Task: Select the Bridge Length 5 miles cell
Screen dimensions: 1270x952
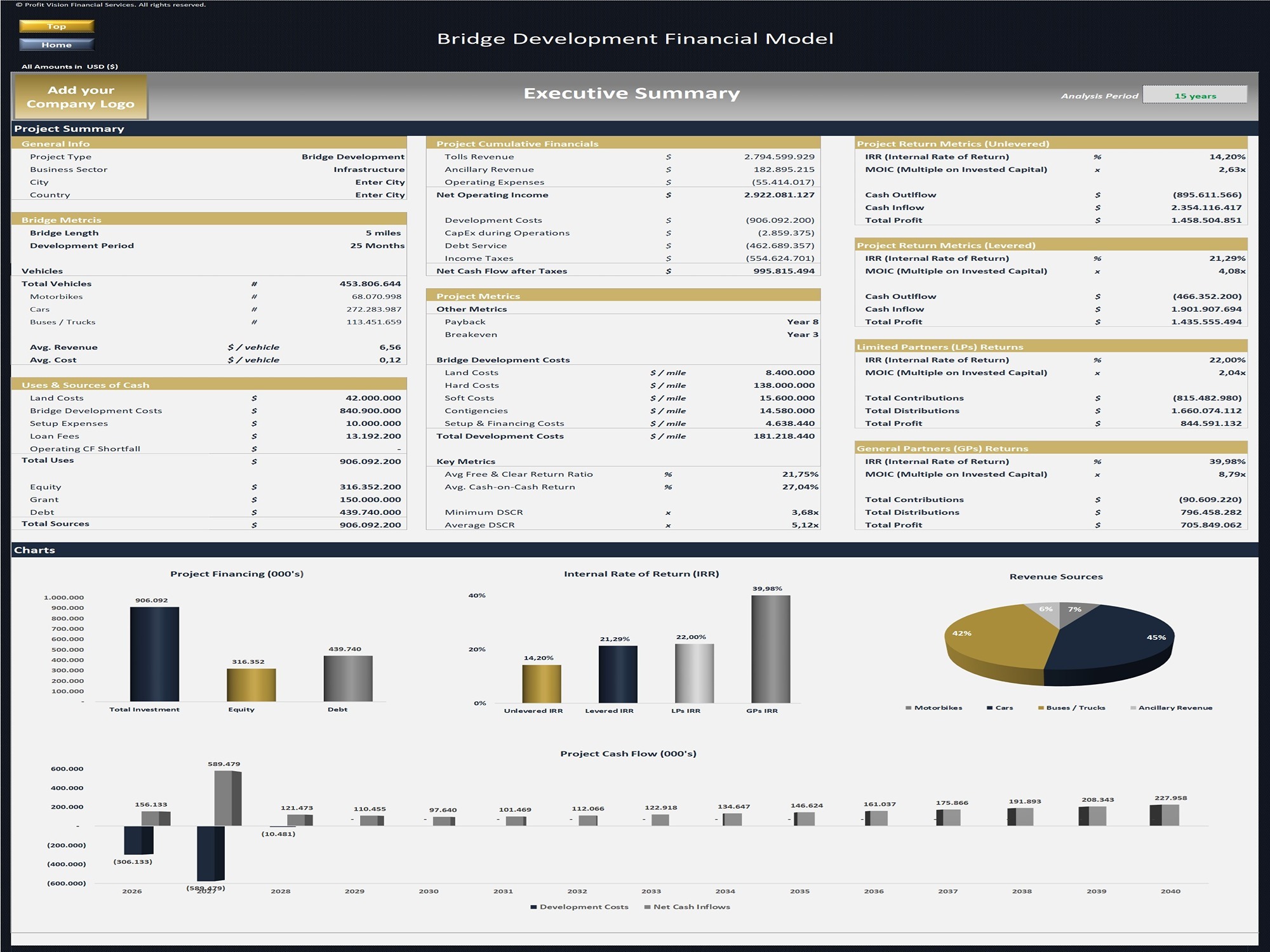Action: click(383, 233)
